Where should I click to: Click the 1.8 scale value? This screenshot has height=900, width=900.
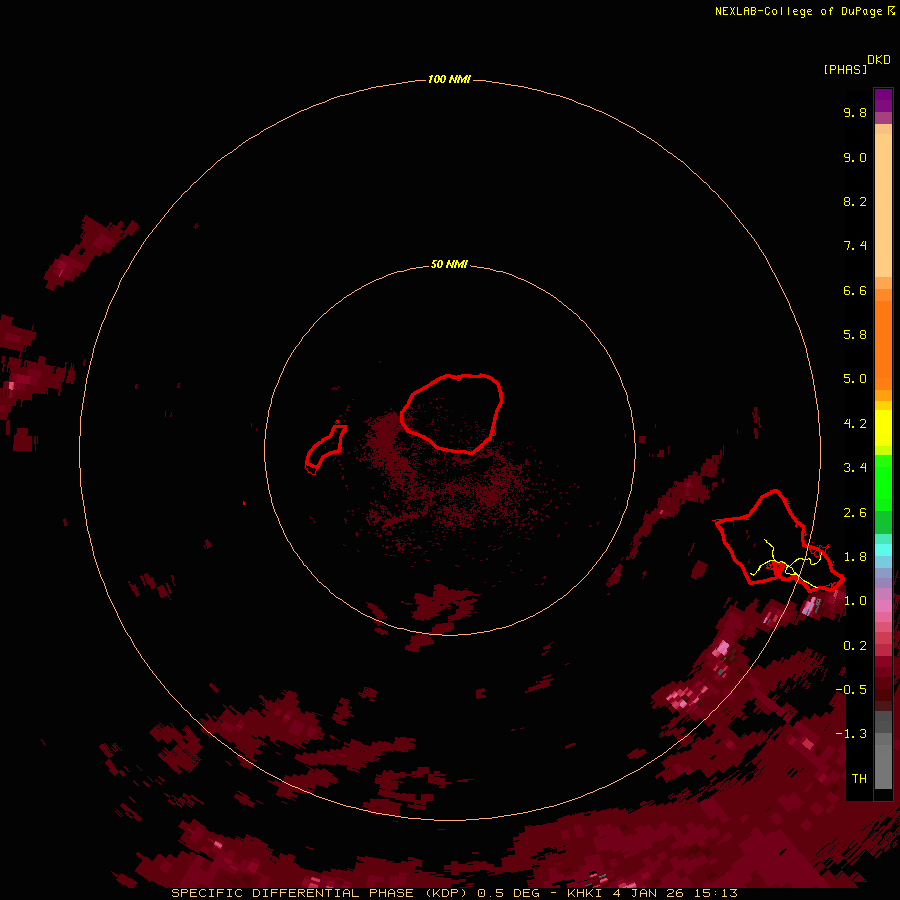coord(855,557)
